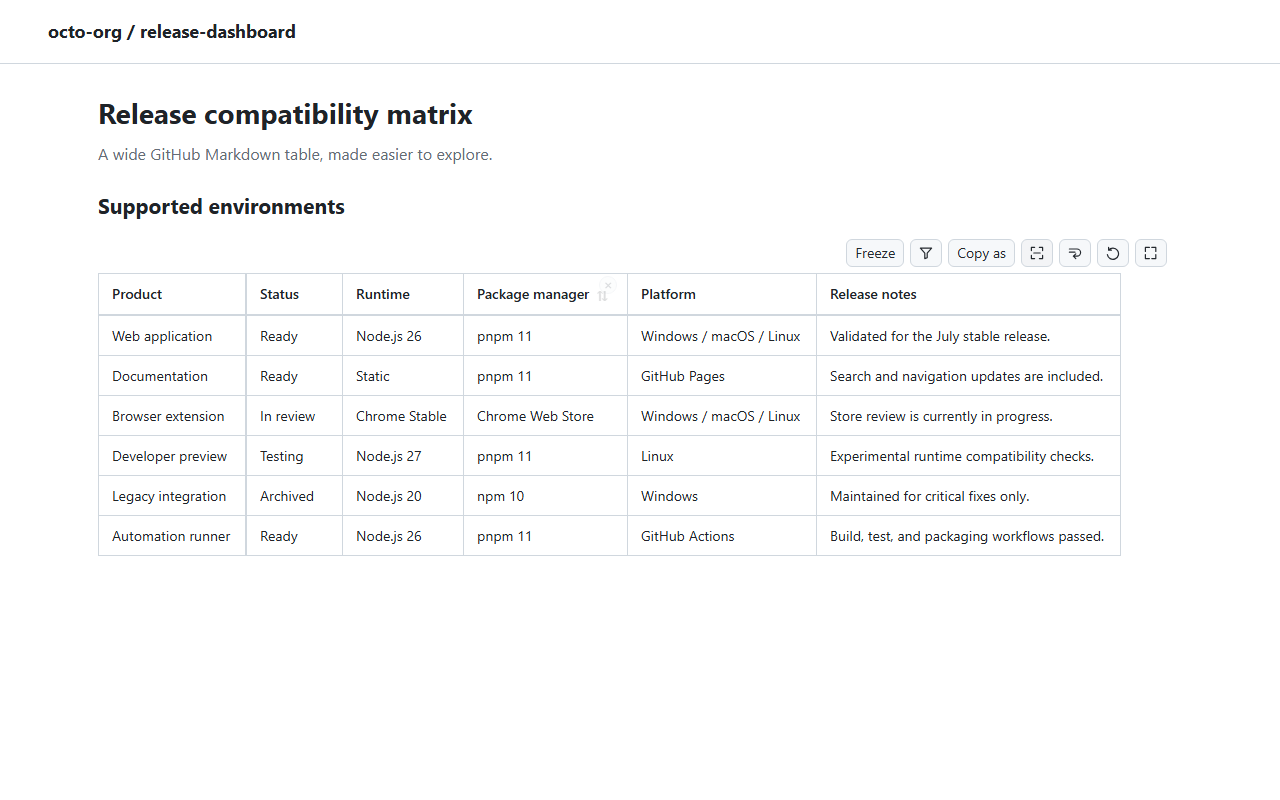Screen dimensions: 1280x800
Task: Click the Testing status cell
Action: coord(294,456)
